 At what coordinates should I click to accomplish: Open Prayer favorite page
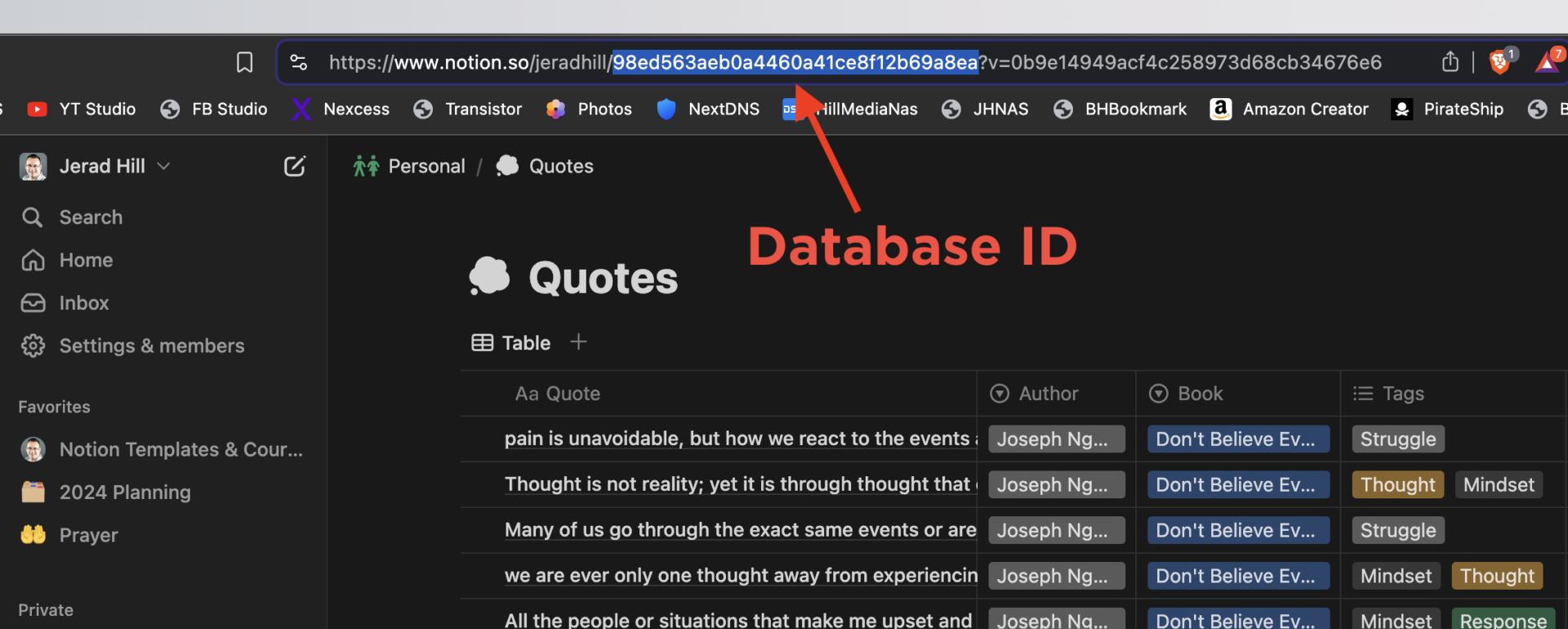(88, 536)
